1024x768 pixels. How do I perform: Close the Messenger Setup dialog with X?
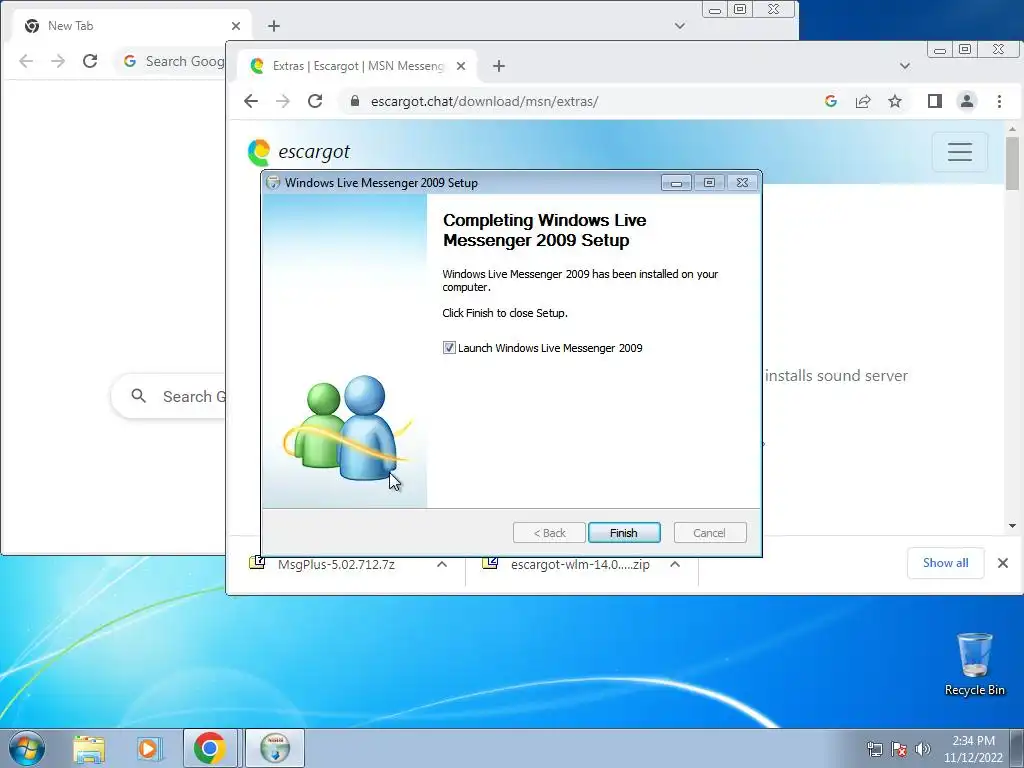[x=742, y=183]
